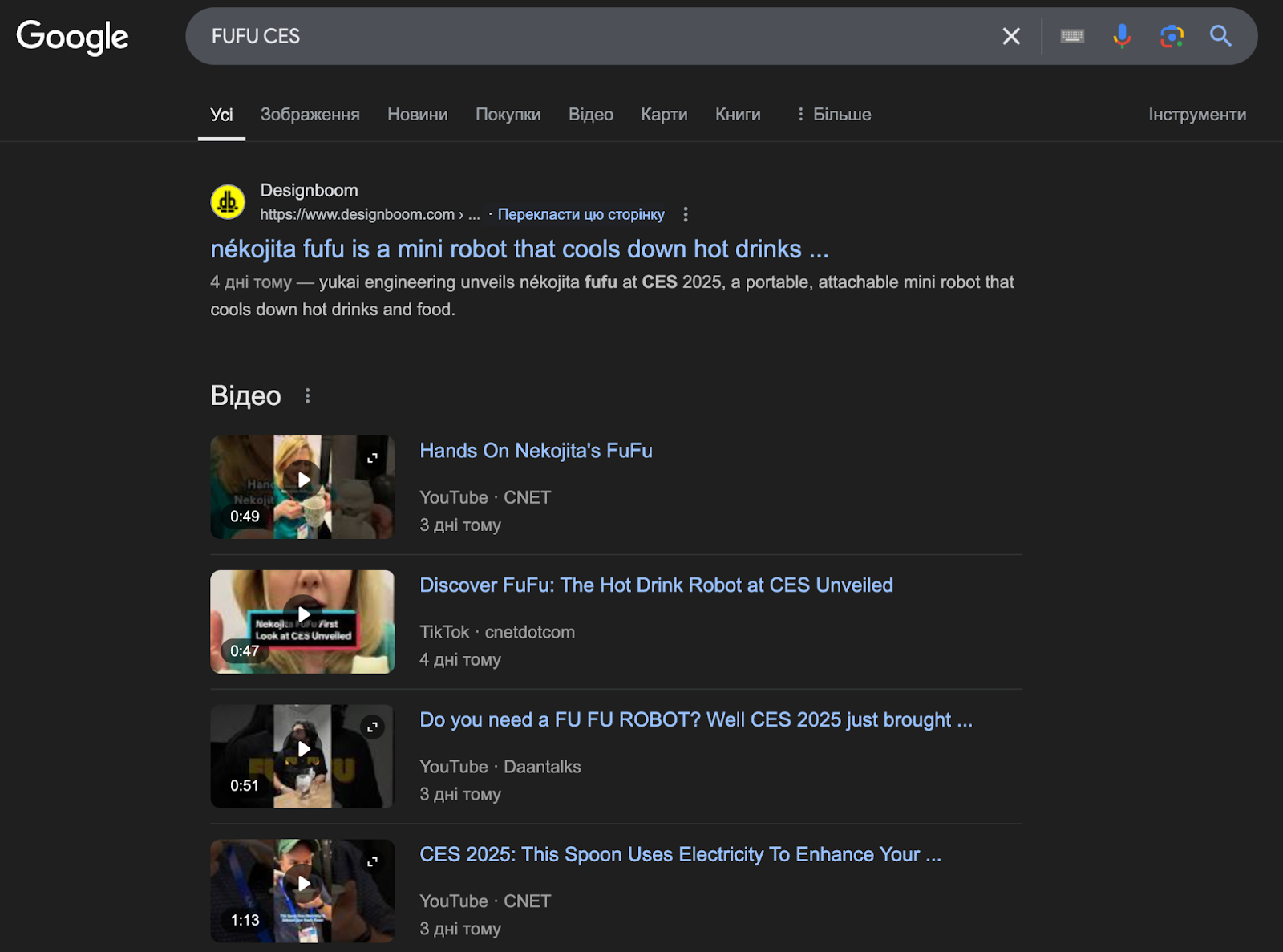Play the Hands On Nekojita's FuFu thumbnail

click(302, 487)
